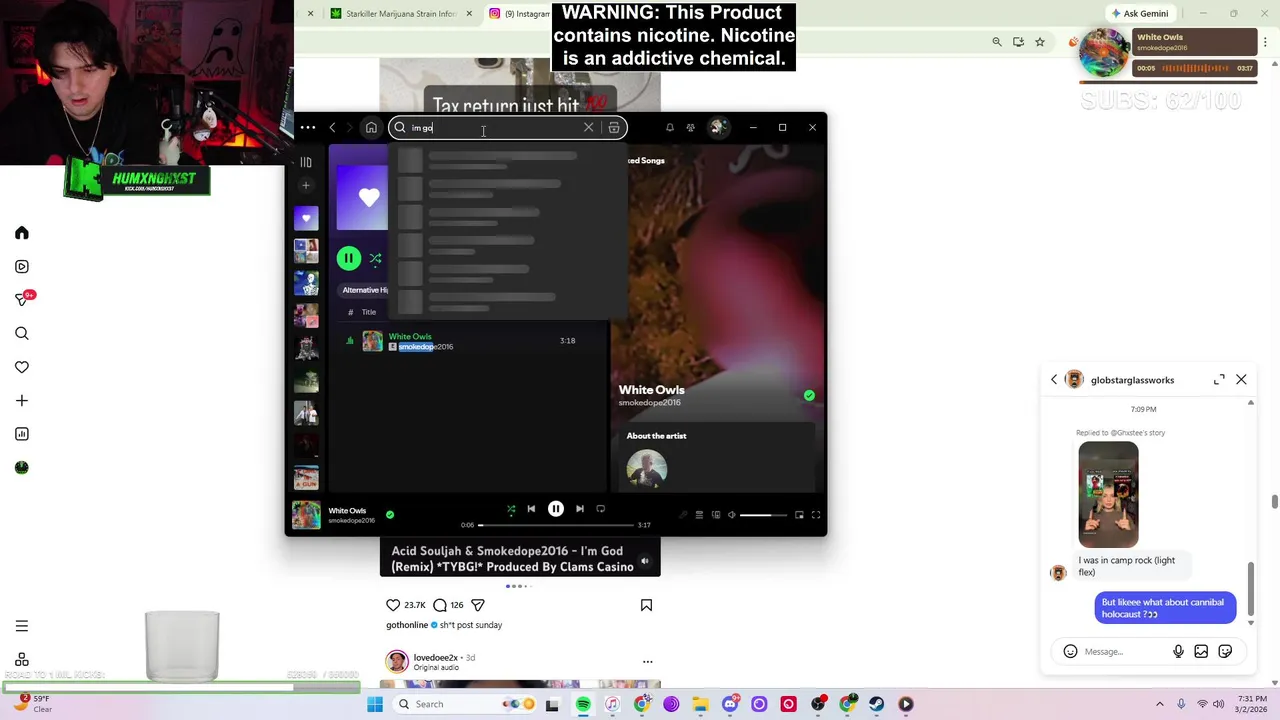Open options for the lovedoee2x post

click(647, 662)
